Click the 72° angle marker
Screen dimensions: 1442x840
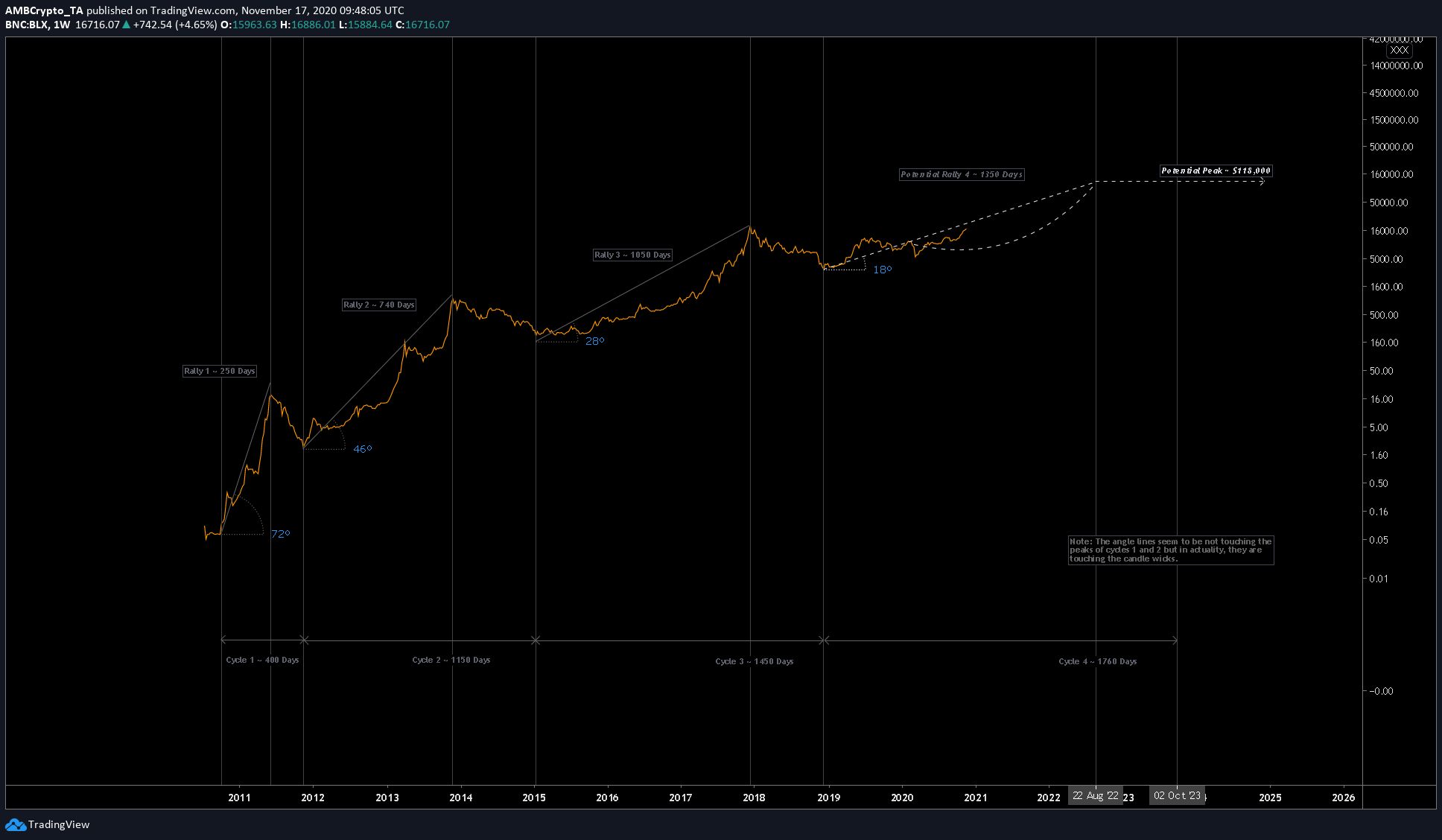click(280, 534)
